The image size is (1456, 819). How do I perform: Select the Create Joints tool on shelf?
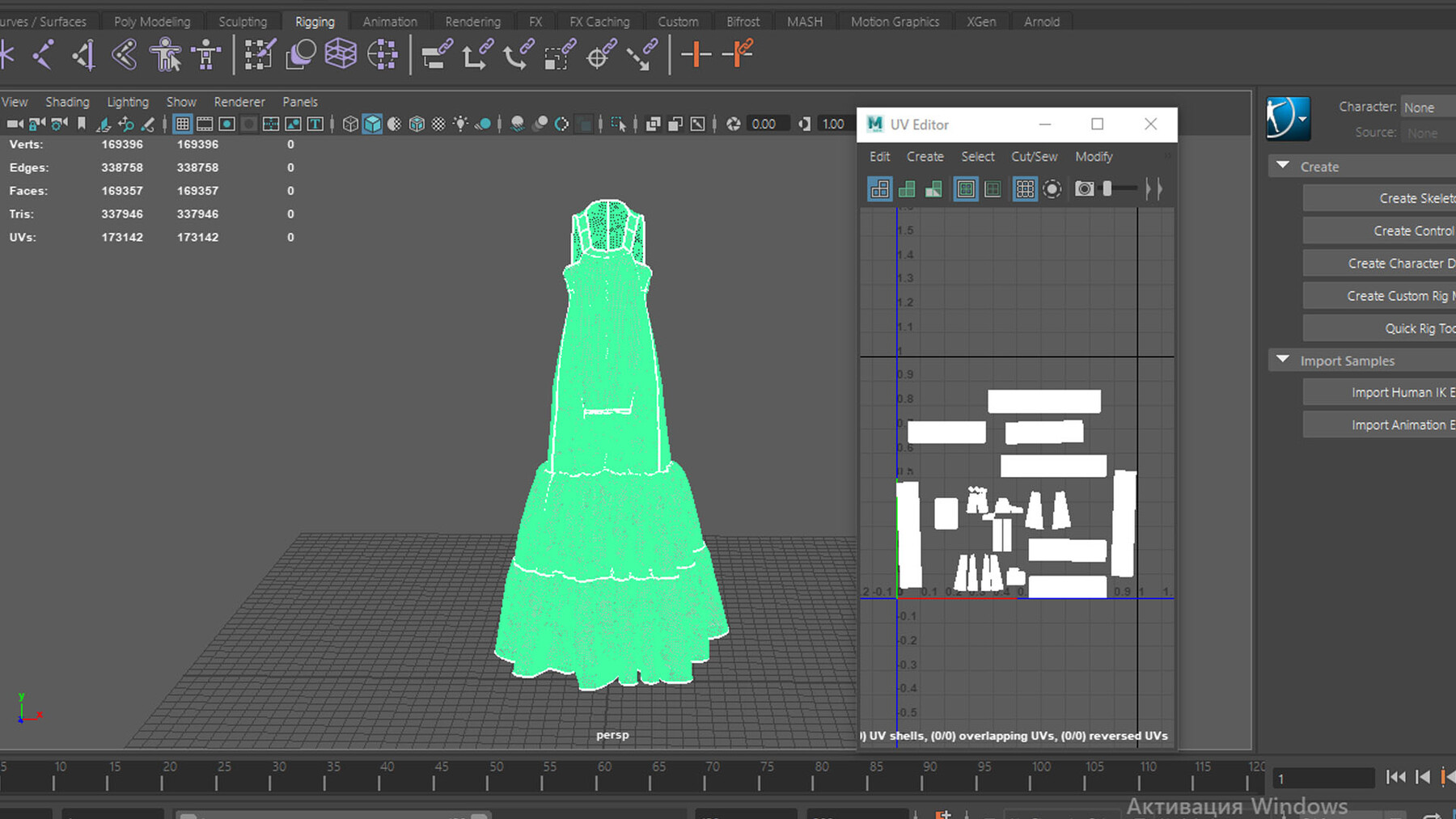(x=42, y=55)
